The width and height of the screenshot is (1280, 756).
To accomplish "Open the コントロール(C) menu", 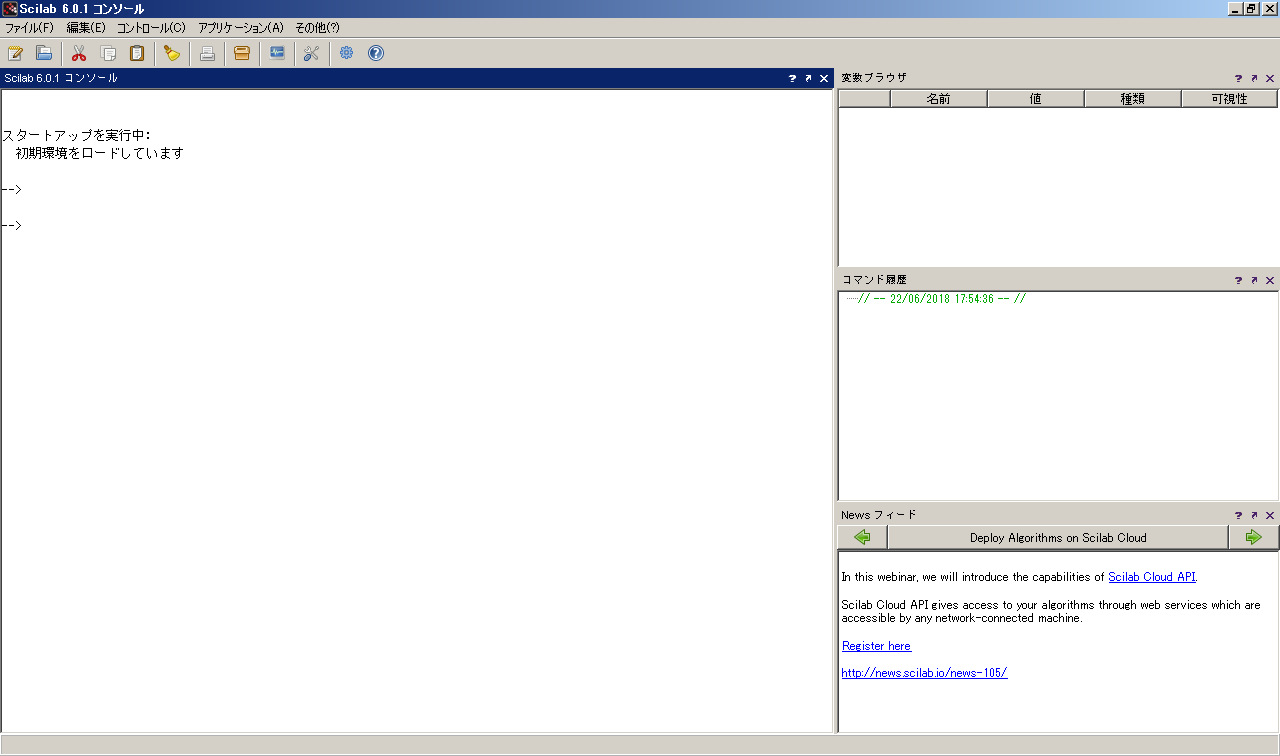I will (x=151, y=28).
